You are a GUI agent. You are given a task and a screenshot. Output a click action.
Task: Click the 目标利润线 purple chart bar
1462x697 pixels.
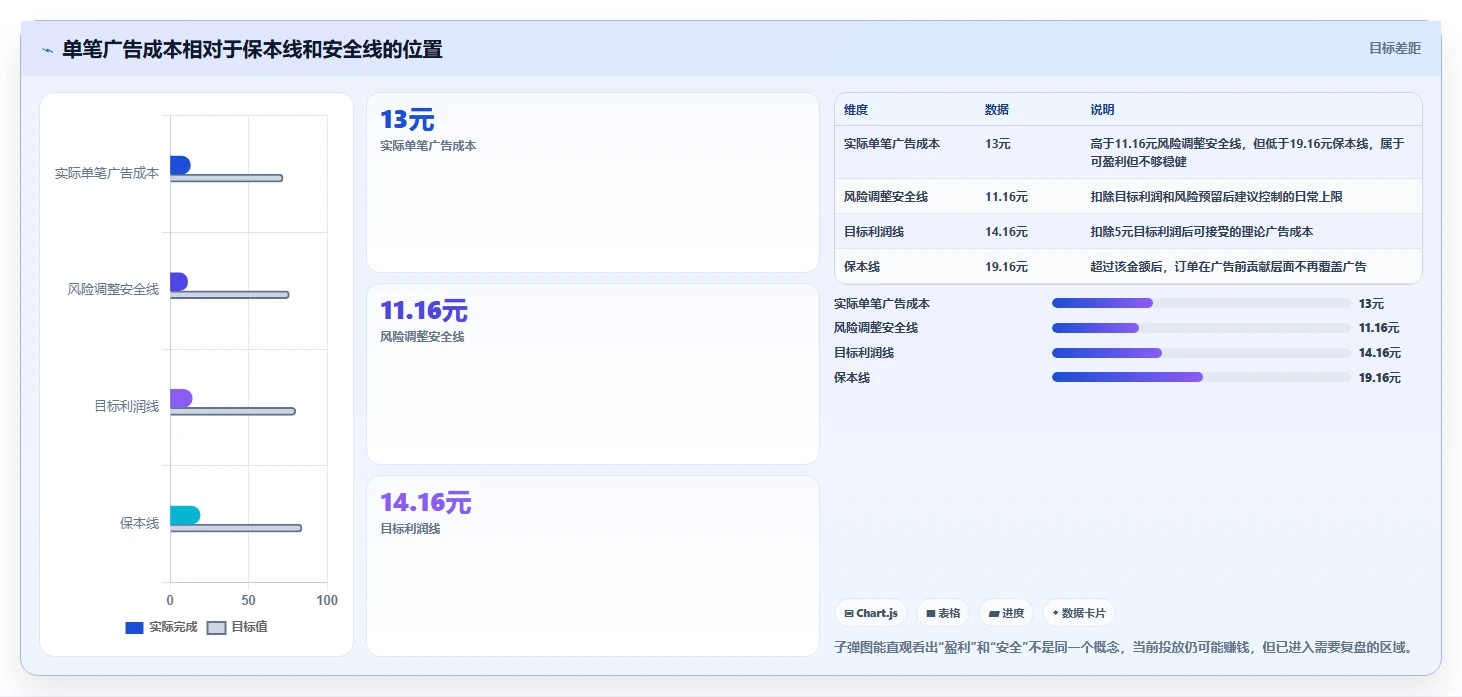click(181, 398)
